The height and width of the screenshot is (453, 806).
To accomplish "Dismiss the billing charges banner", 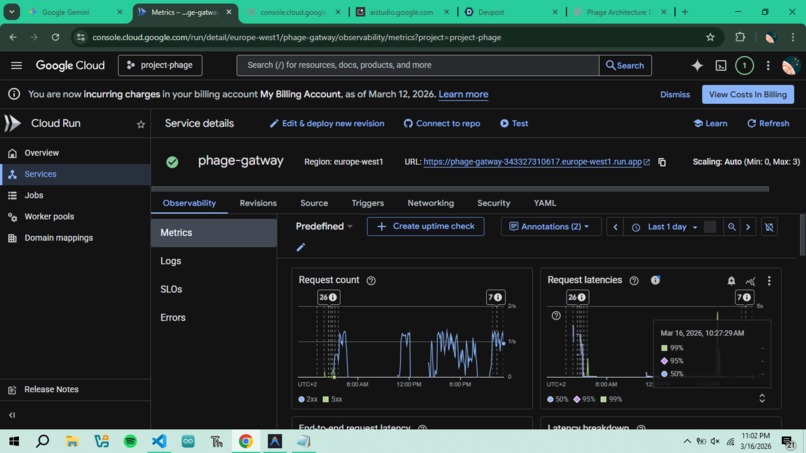I will (x=675, y=95).
